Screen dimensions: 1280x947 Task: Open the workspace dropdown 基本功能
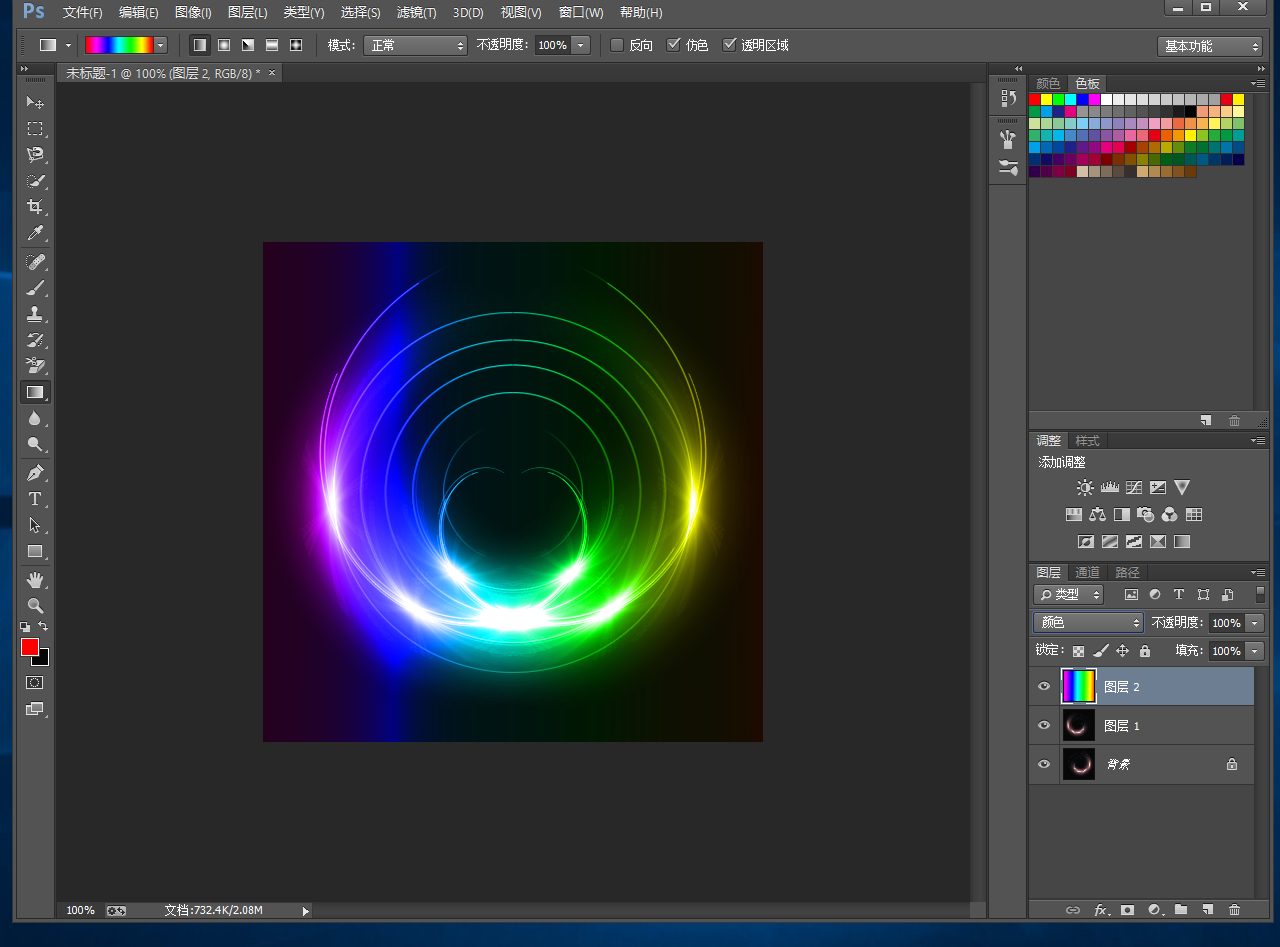1210,46
